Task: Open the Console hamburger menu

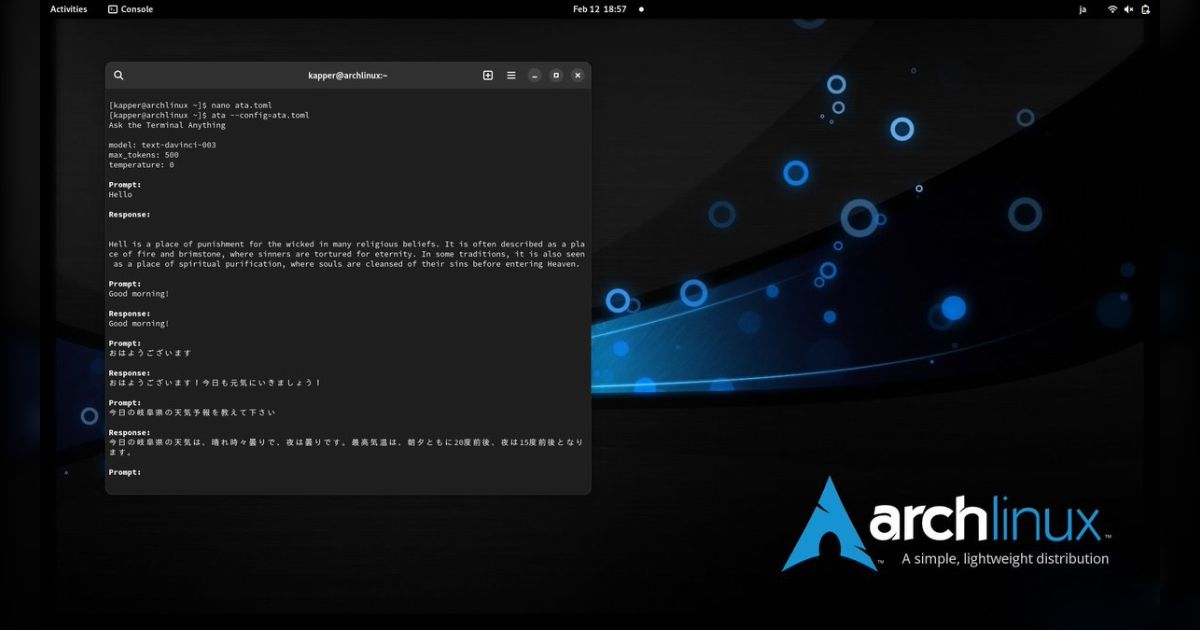Action: (511, 75)
